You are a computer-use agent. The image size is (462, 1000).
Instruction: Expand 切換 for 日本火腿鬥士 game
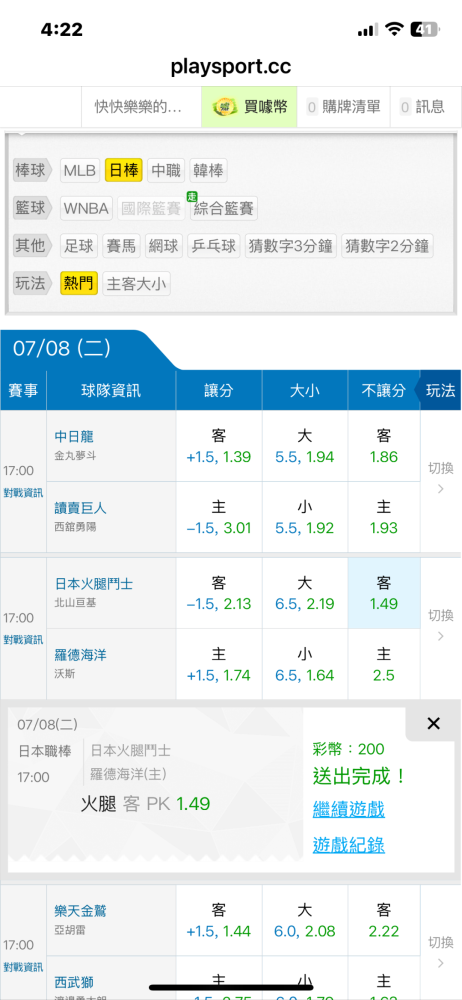441,625
